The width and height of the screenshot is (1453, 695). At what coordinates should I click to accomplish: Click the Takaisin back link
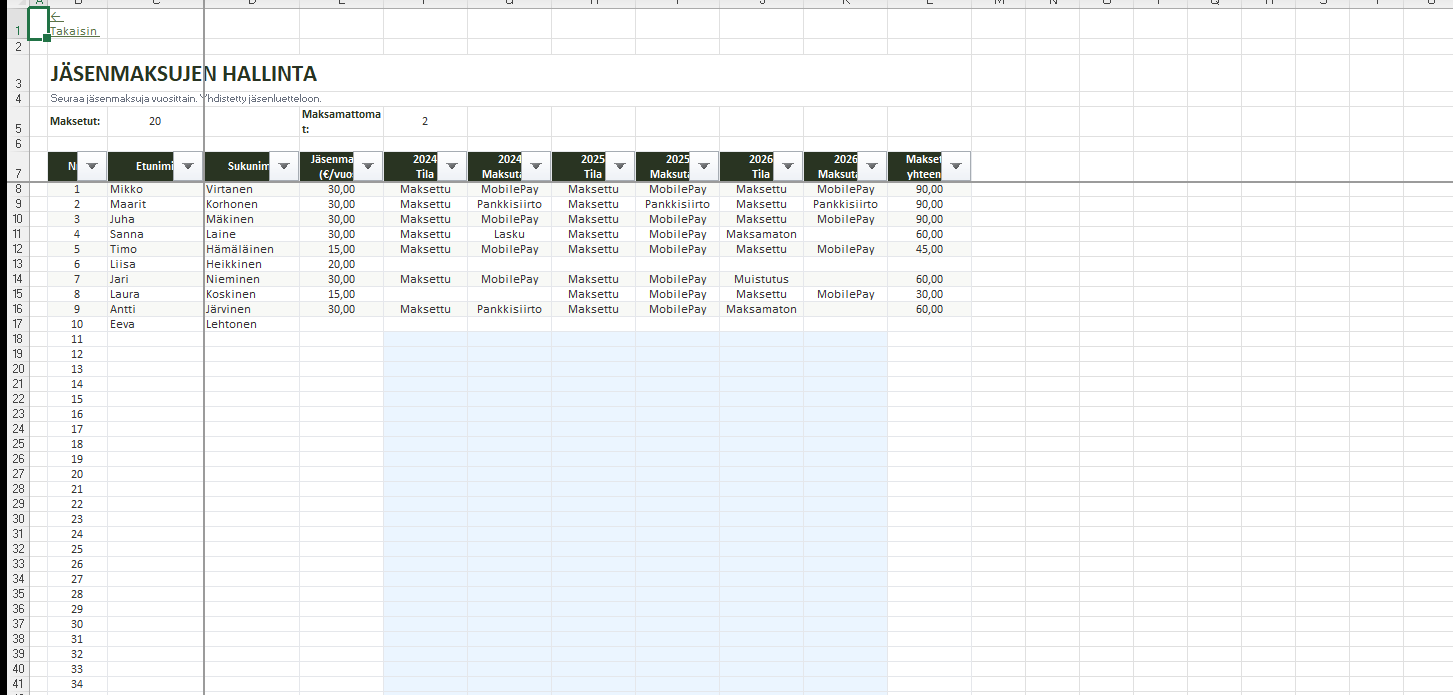(x=74, y=31)
